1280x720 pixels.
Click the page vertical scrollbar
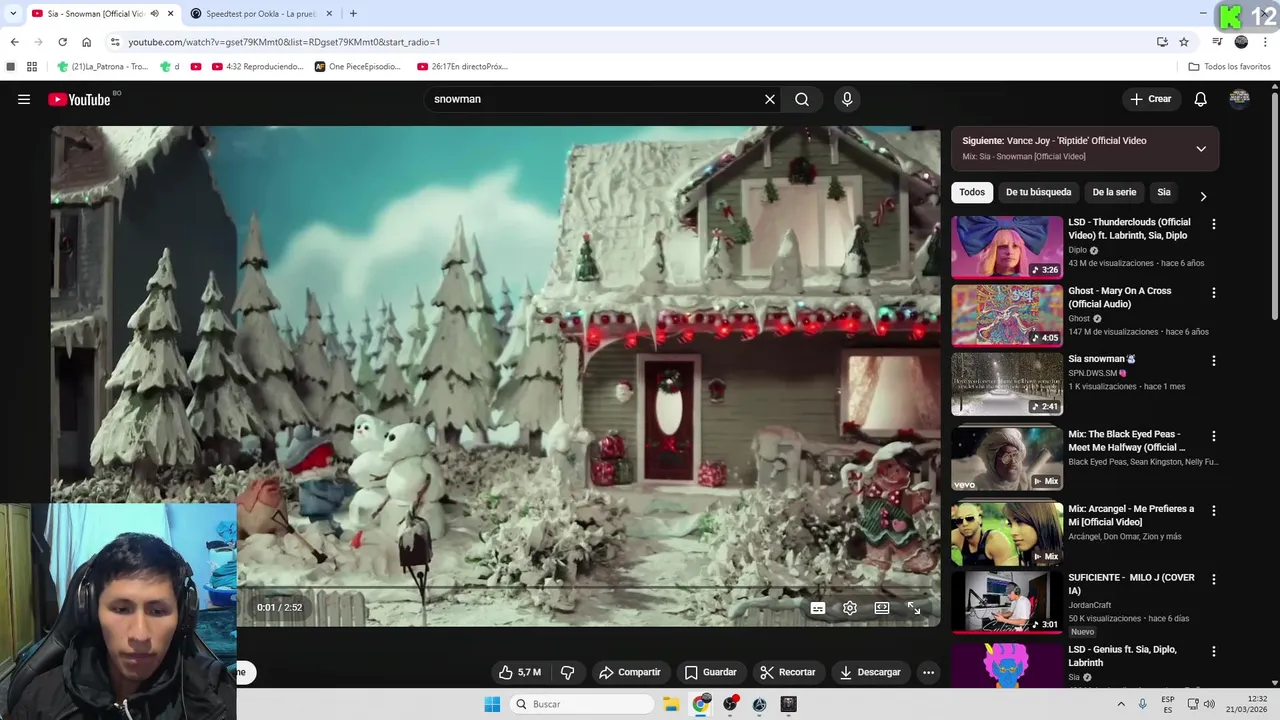click(1274, 205)
